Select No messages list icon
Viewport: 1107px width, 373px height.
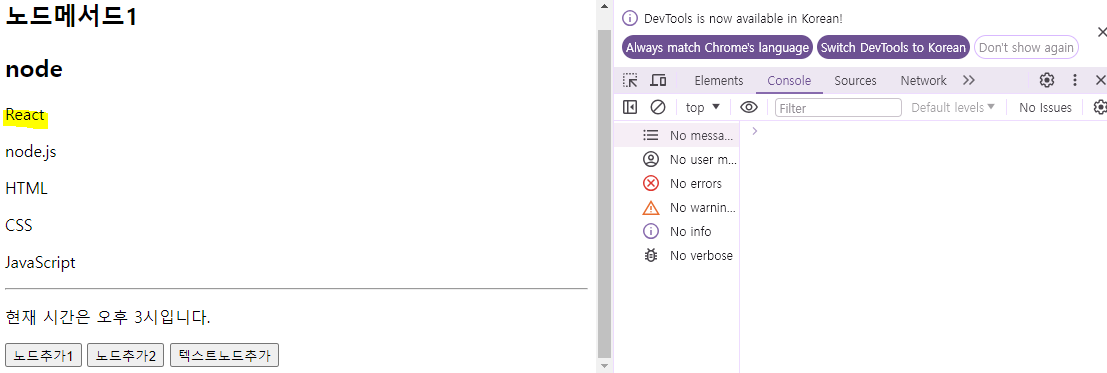(x=651, y=135)
